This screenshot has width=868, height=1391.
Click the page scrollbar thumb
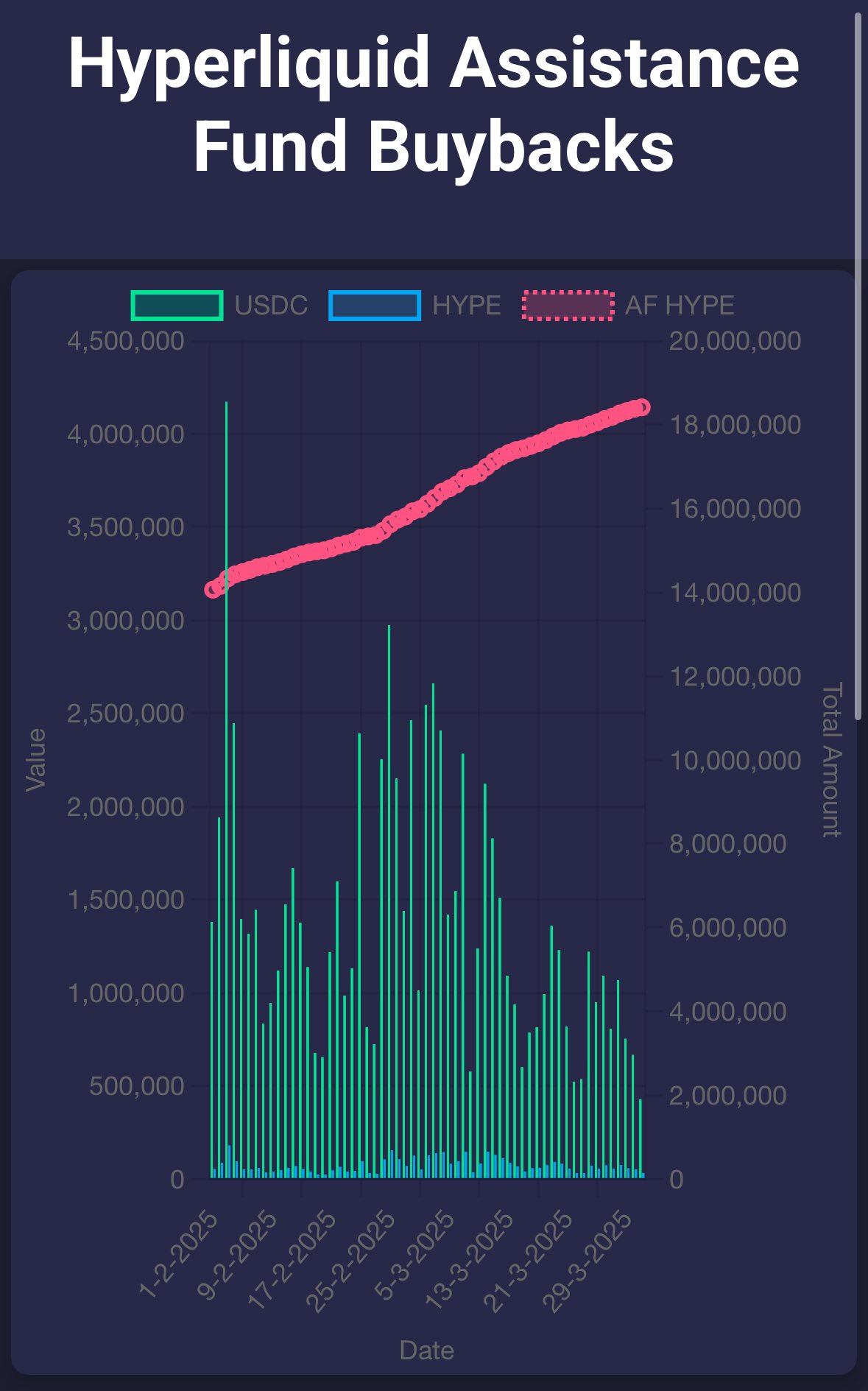coord(858,366)
